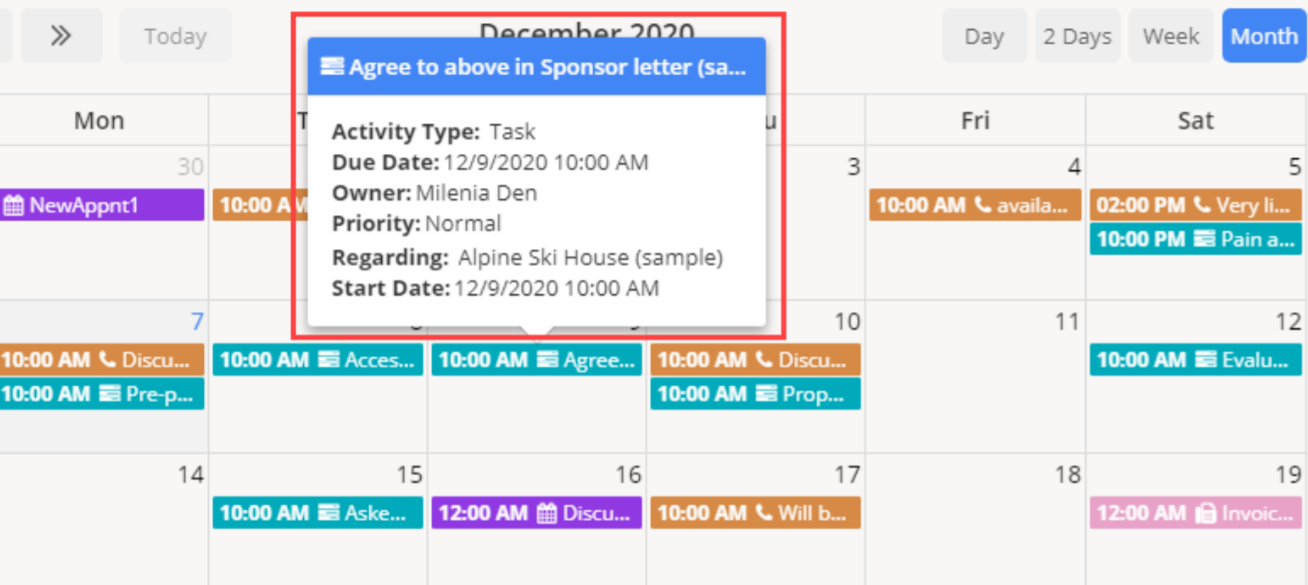Click the Sat column header
The height and width of the screenshot is (585, 1308).
[x=1195, y=121]
